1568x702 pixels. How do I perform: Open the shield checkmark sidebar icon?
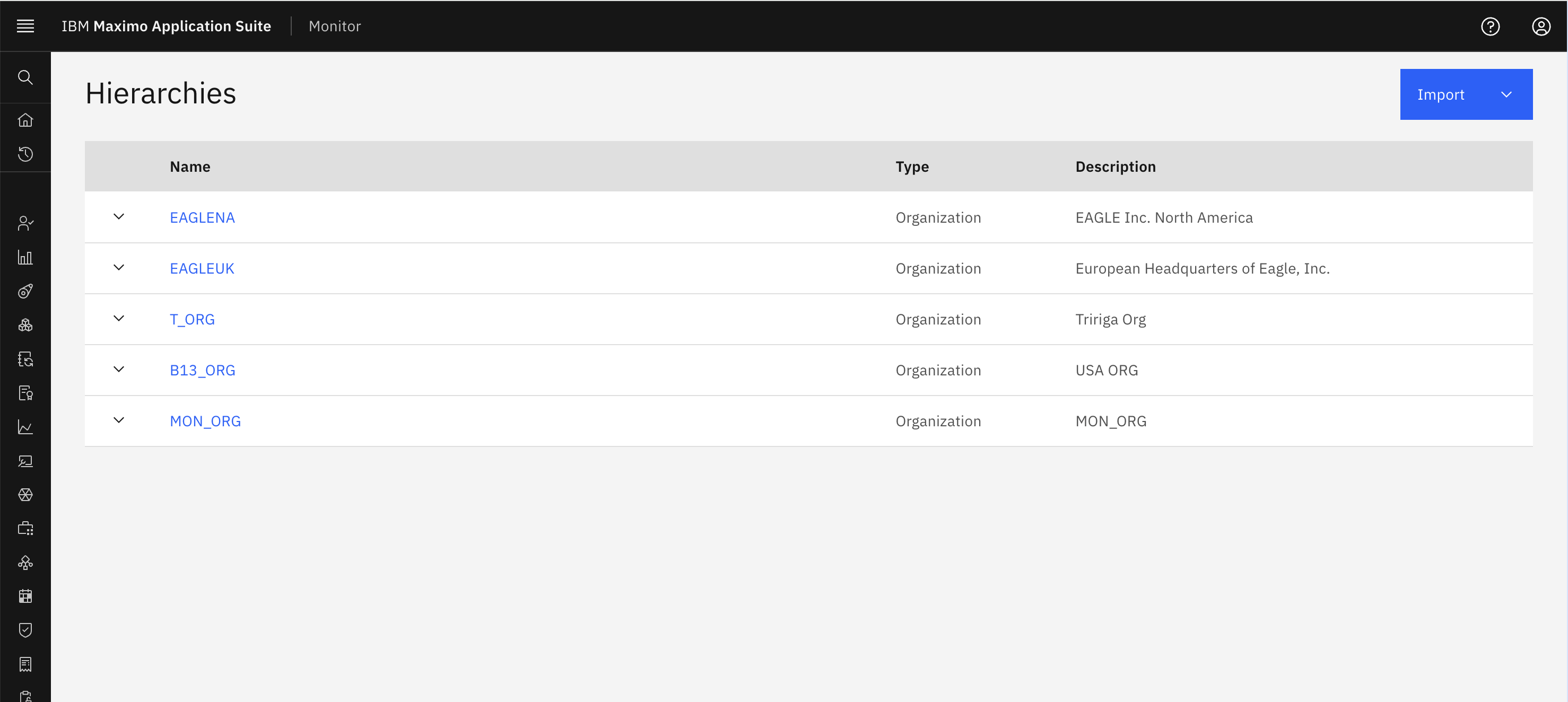click(25, 630)
